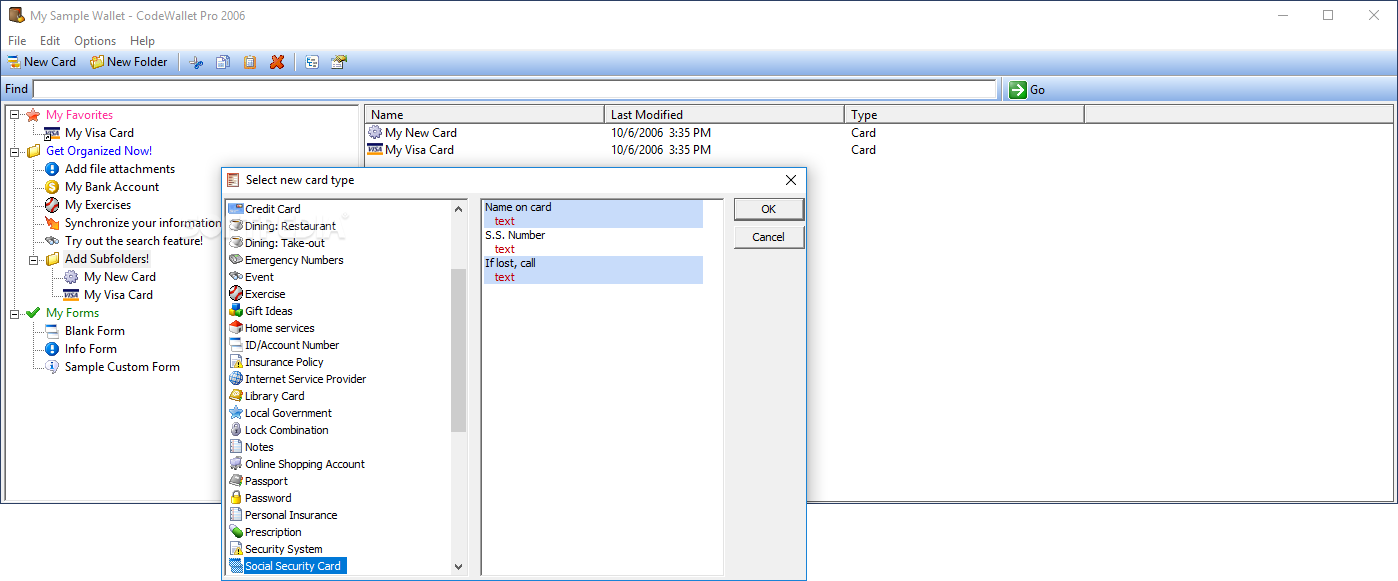Click the star icon of My Favorites

[33, 115]
